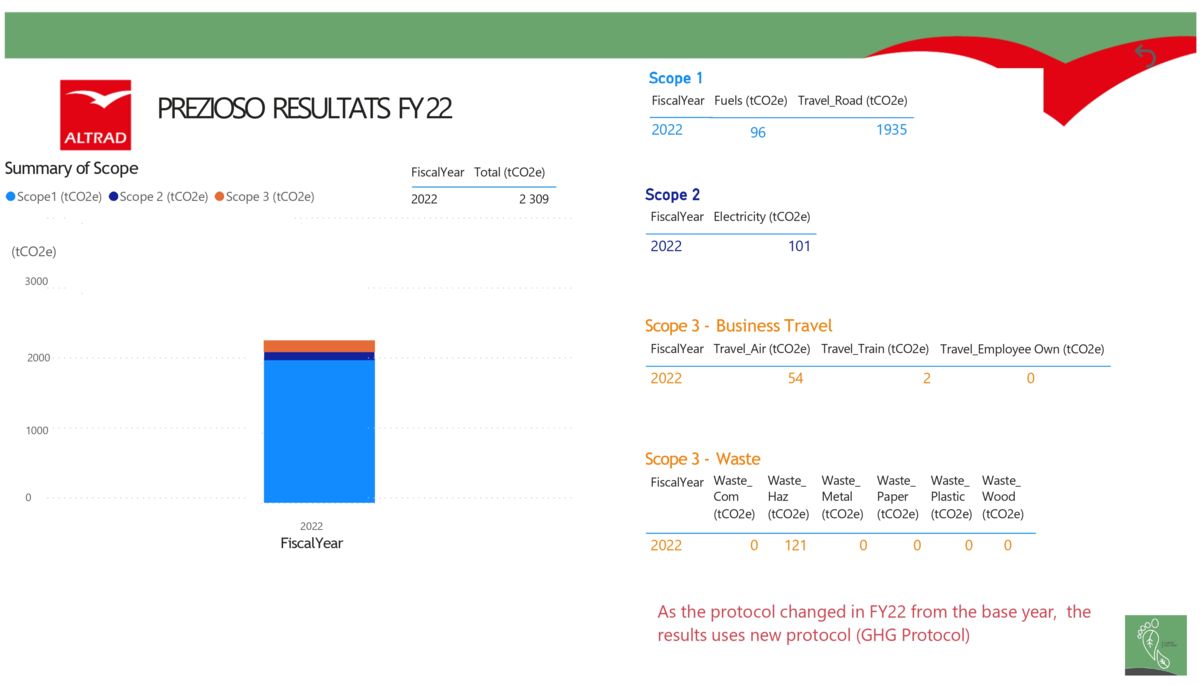Sort by Waste_Wood (tCO2e) column header
1200x685 pixels.
click(x=1003, y=498)
